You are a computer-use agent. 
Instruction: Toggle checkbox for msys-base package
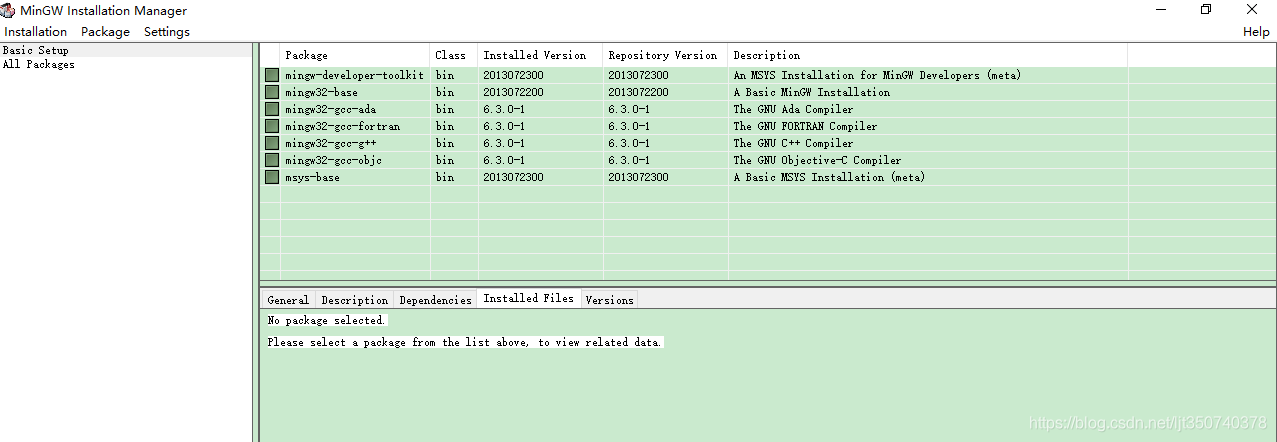click(272, 177)
